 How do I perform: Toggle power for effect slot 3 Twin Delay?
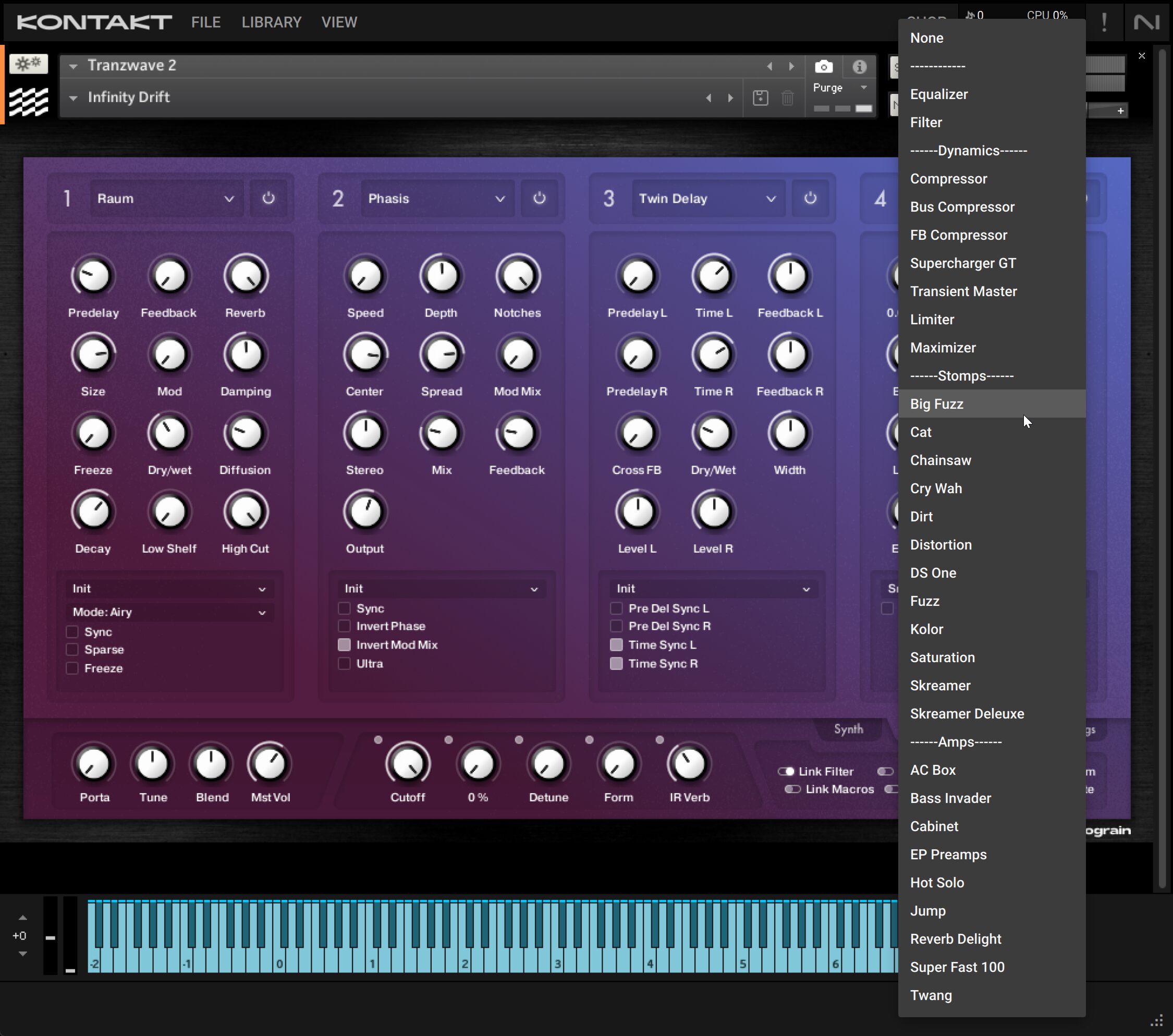(x=810, y=198)
